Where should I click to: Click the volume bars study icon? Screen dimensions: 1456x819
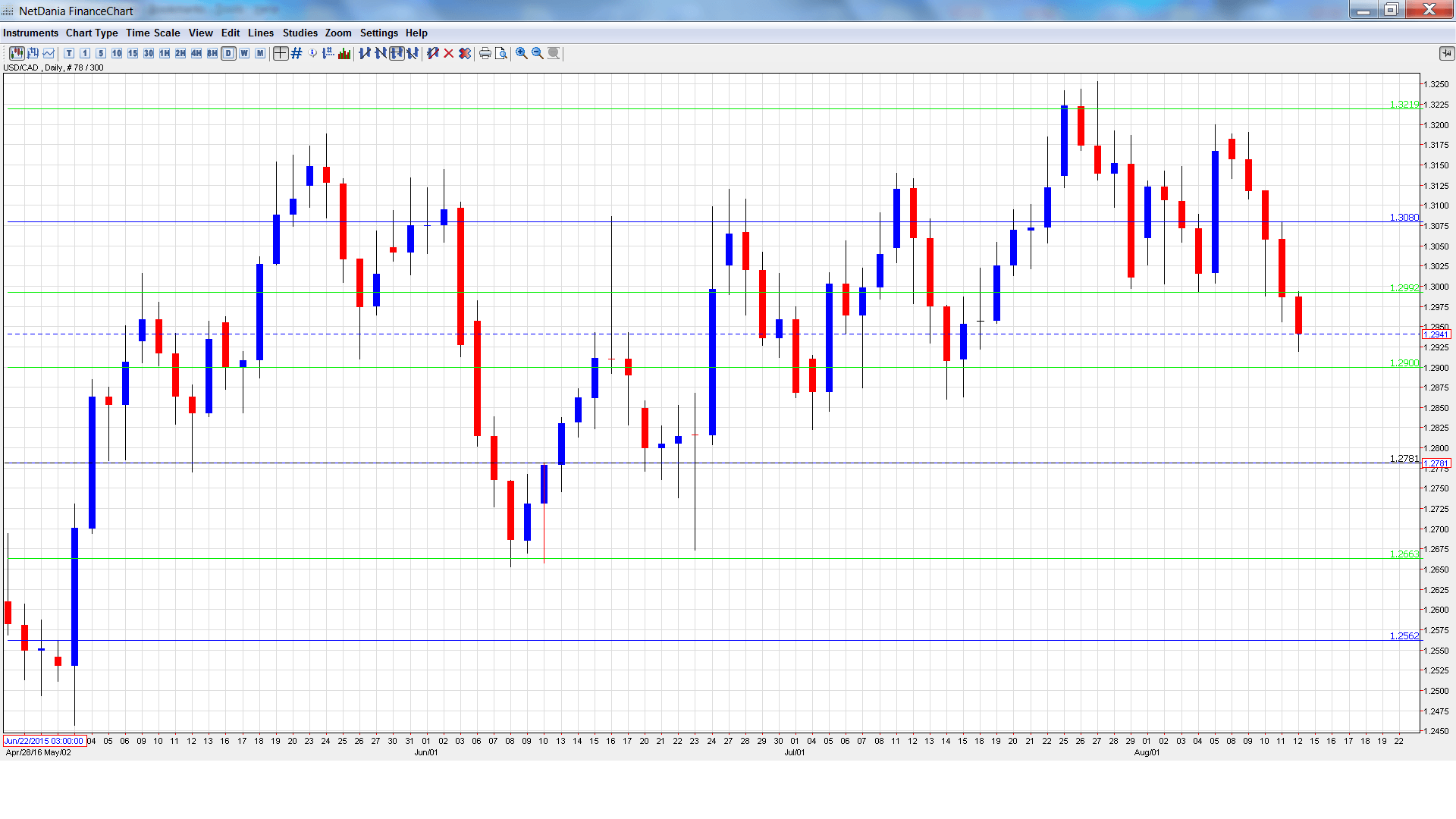pos(344,53)
